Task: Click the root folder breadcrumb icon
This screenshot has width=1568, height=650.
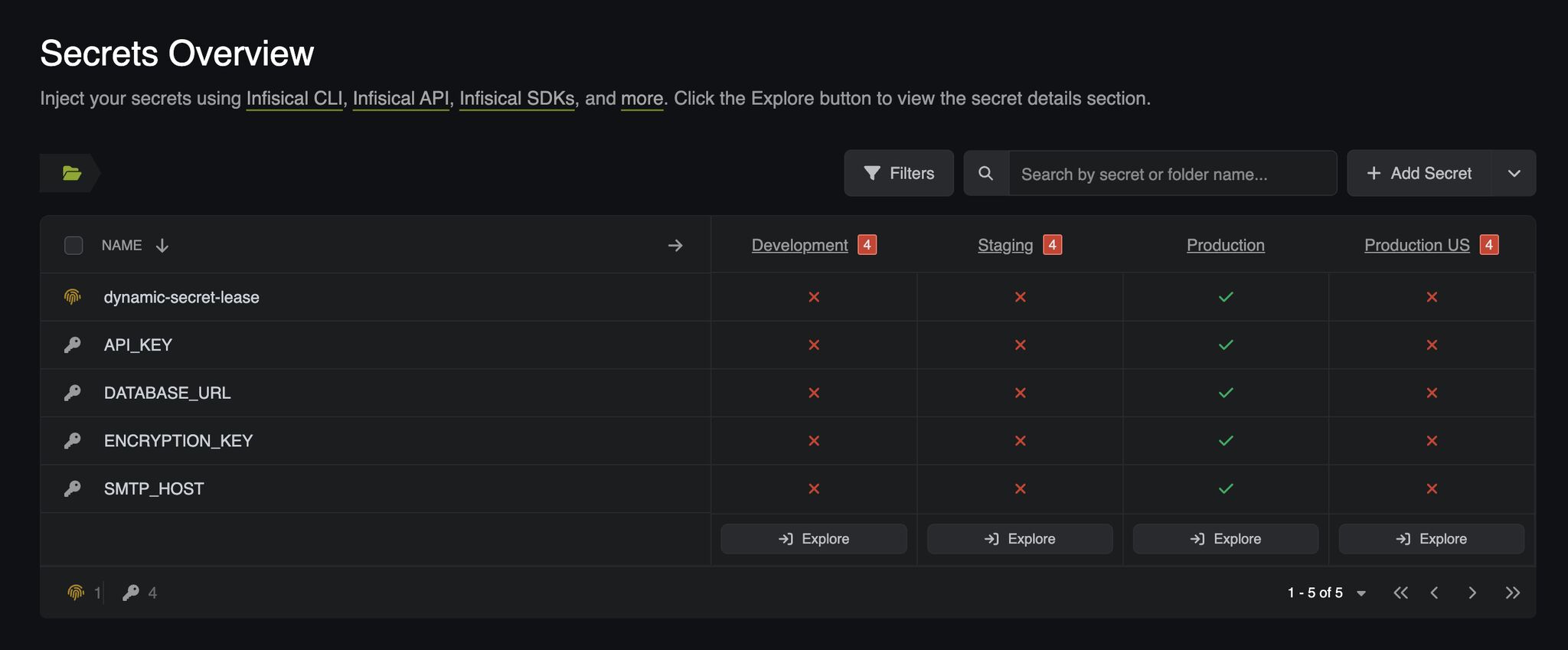Action: point(72,173)
